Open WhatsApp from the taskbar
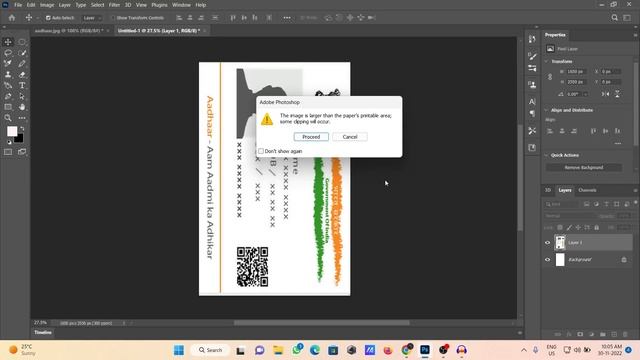Viewport: 640px width, 360px height. [297, 350]
